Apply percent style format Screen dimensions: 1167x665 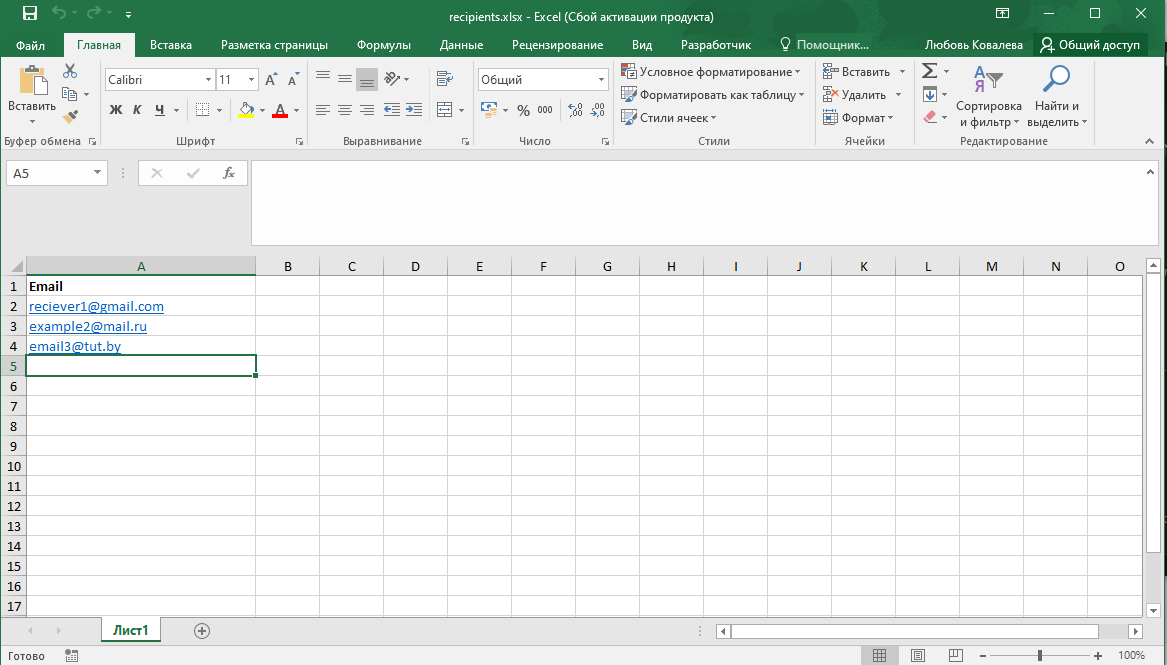tap(523, 110)
